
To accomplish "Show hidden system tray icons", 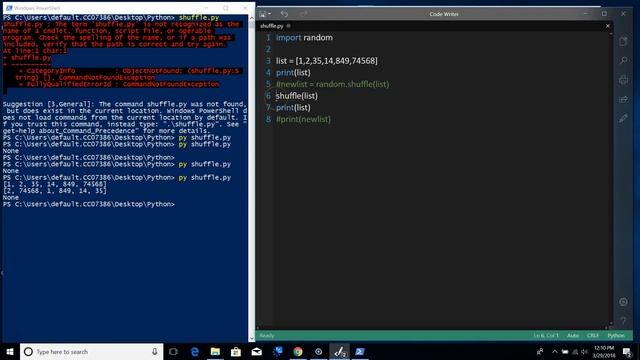I will [x=554, y=351].
